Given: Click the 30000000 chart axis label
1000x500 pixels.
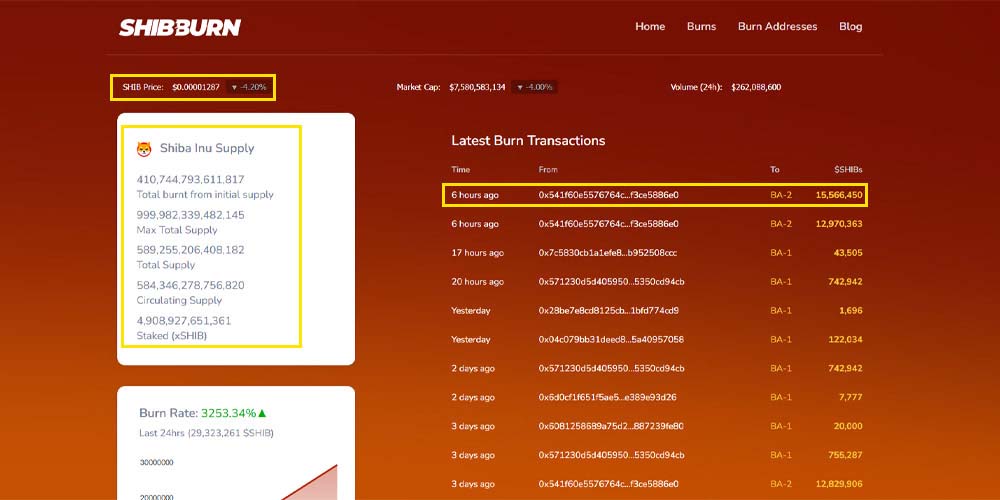Looking at the screenshot, I should tap(156, 462).
